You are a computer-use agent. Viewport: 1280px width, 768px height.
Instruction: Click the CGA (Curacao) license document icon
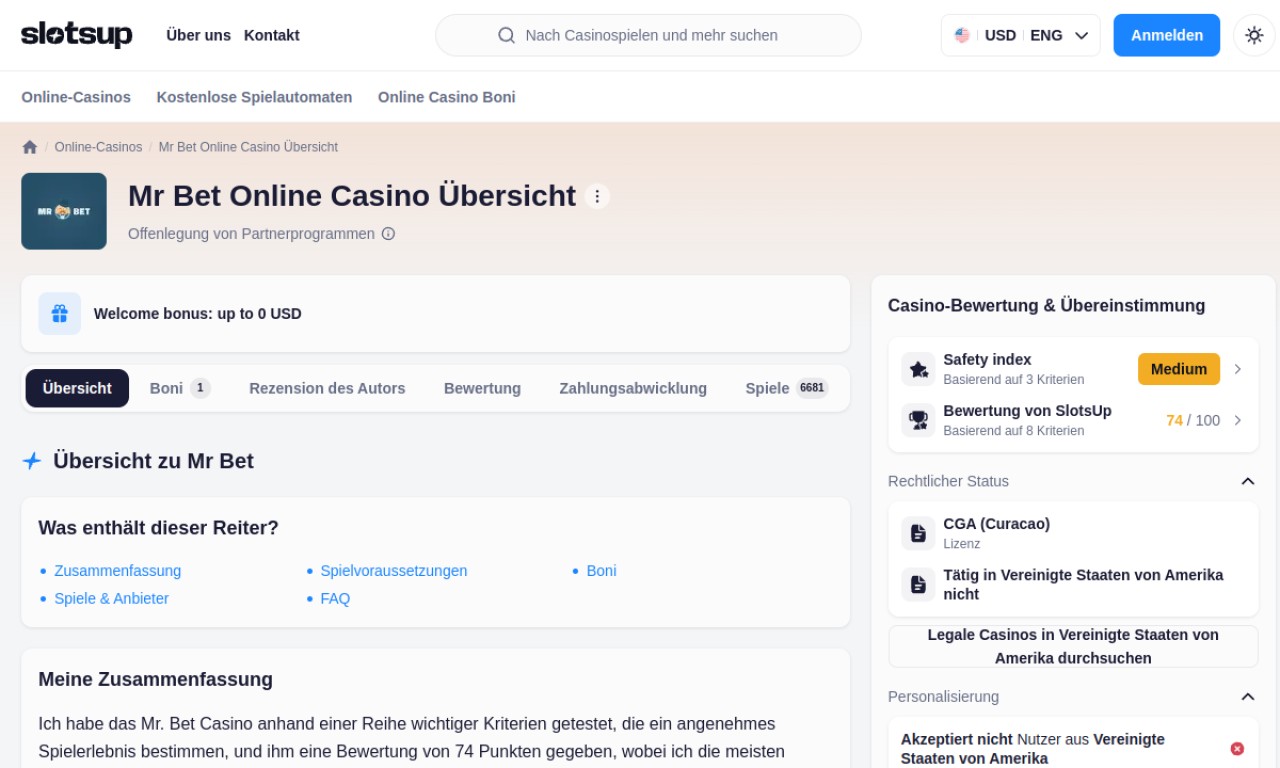click(918, 533)
